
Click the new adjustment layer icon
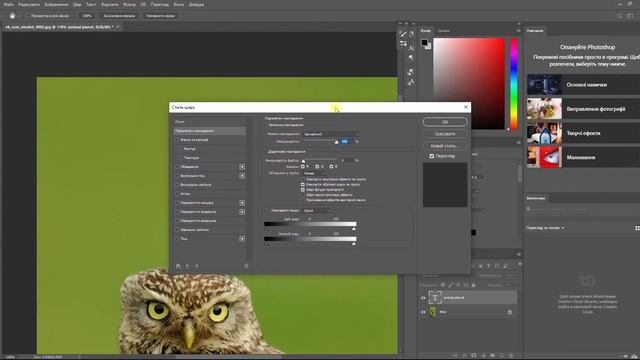coord(483,356)
